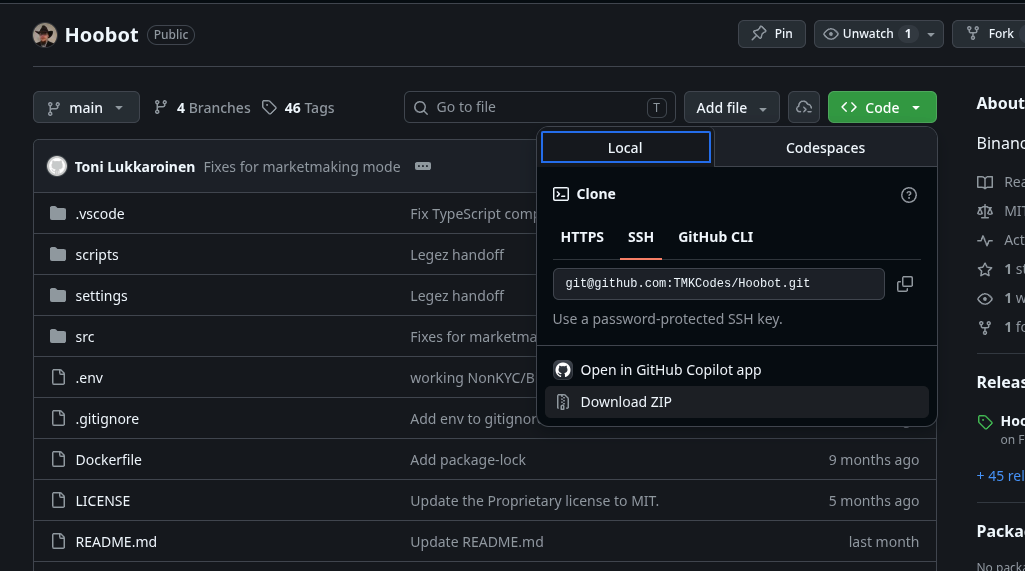Click the src folder icon
The image size is (1025, 571).
click(58, 336)
